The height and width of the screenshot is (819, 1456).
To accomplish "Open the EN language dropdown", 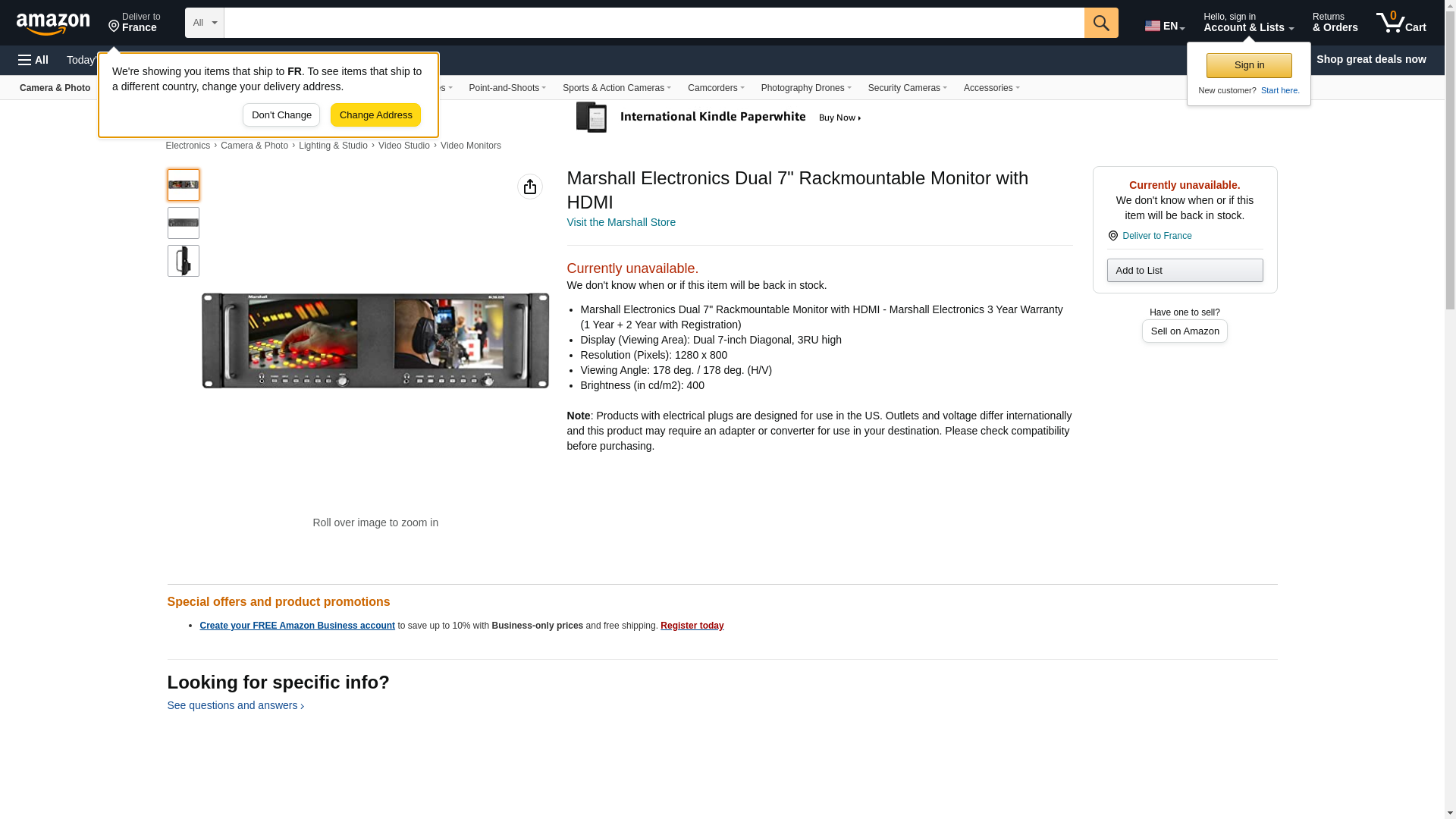I will (x=1164, y=26).
